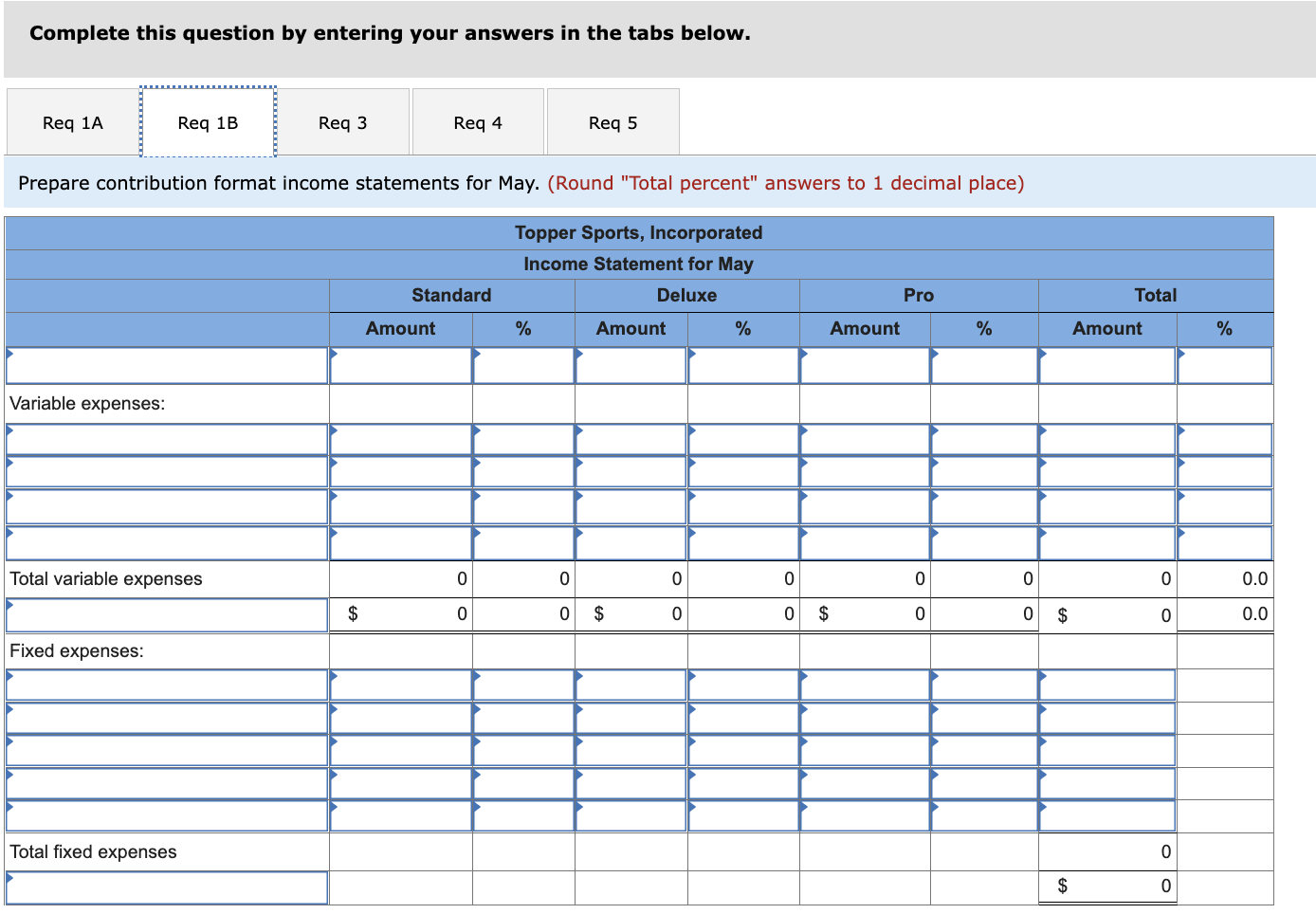Click Total Amount cell in top row
The width and height of the screenshot is (1316, 914).
coord(1107,366)
